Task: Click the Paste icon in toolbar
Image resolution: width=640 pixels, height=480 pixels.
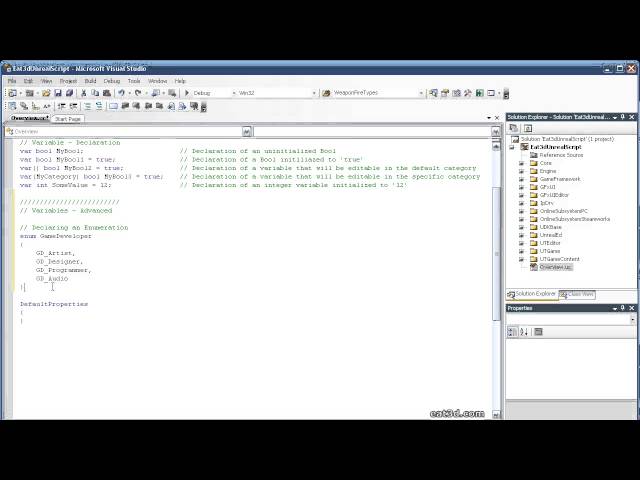Action: tap(107, 93)
